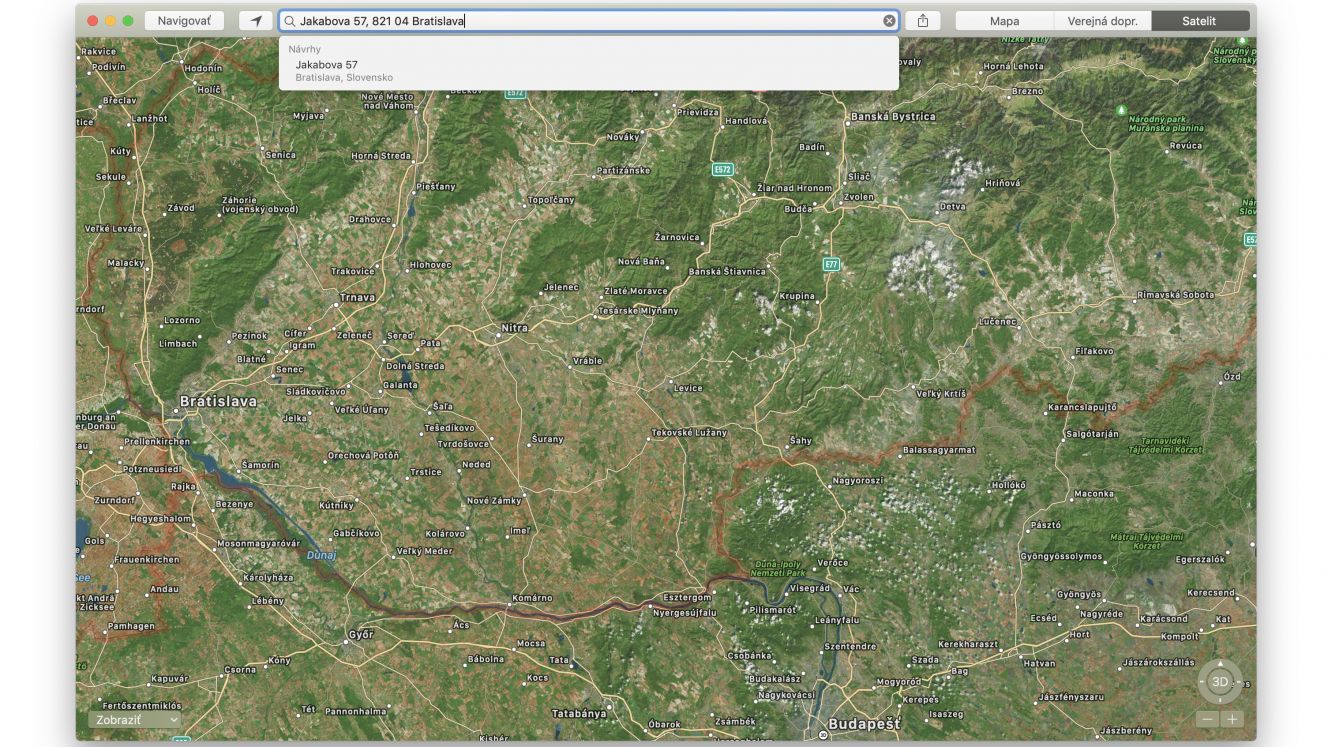Viewport: 1328px width, 747px height.
Task: Click the Topoľčany town label
Action: (551, 200)
